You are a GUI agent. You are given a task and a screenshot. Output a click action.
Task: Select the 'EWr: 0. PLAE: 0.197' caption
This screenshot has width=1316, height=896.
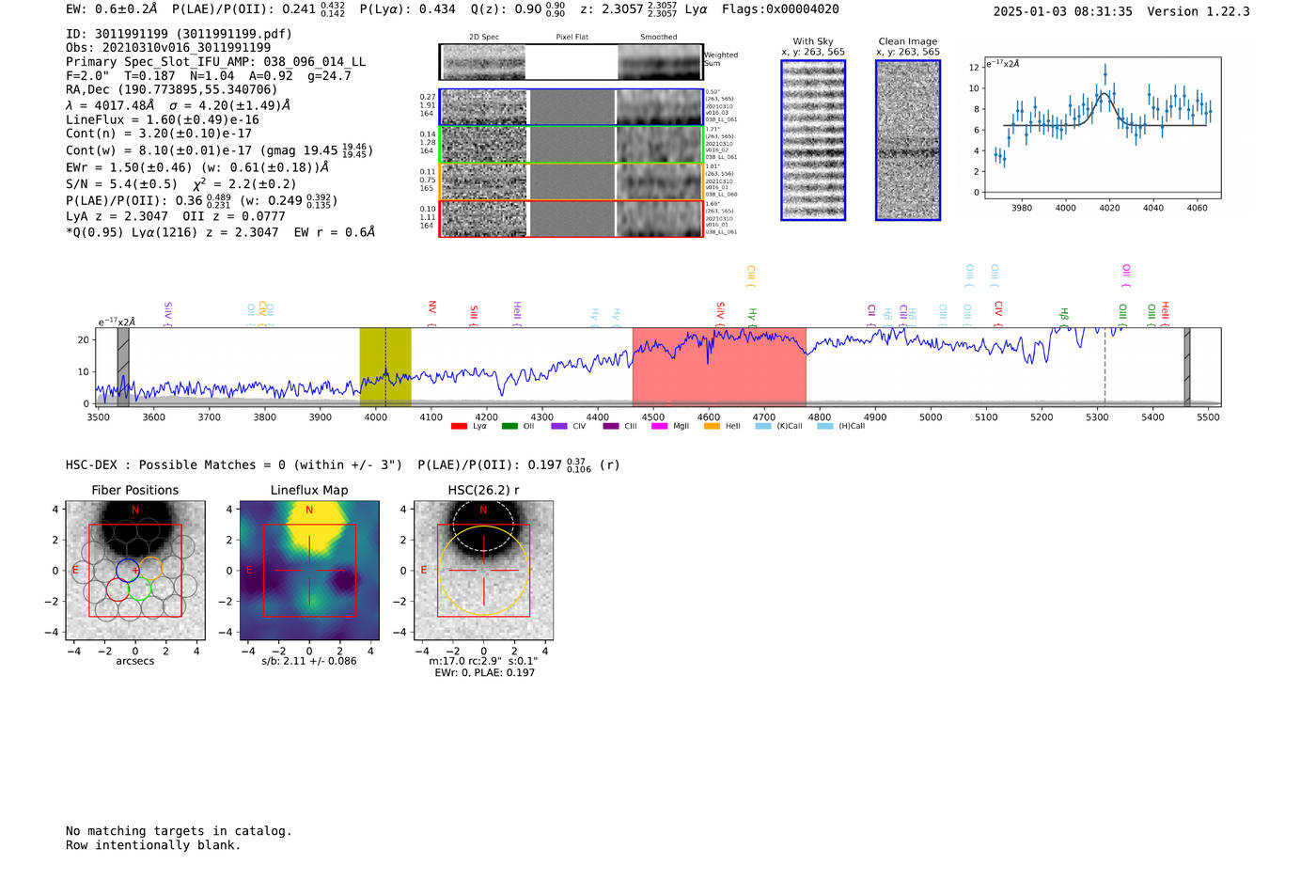click(x=484, y=673)
